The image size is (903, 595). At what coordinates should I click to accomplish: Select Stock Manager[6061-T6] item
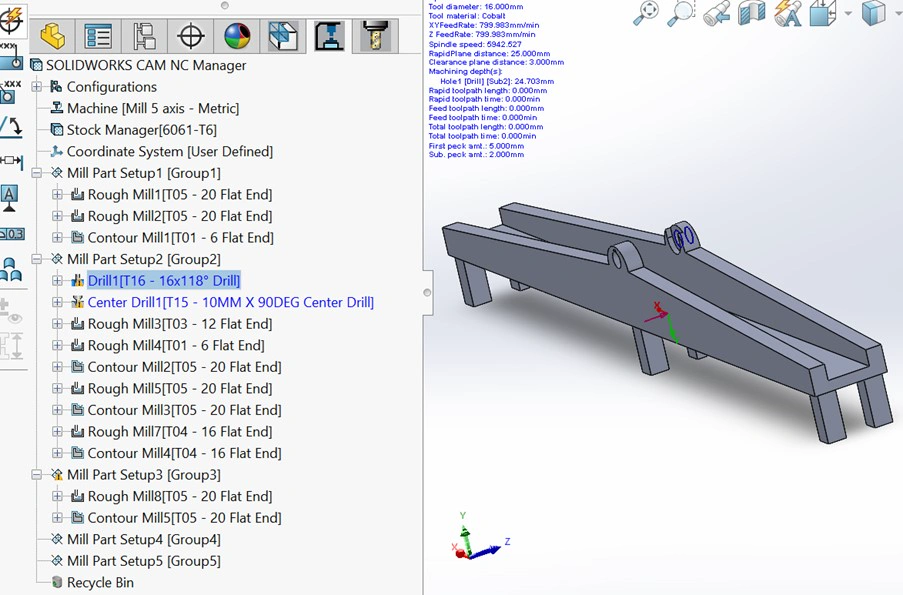click(142, 130)
